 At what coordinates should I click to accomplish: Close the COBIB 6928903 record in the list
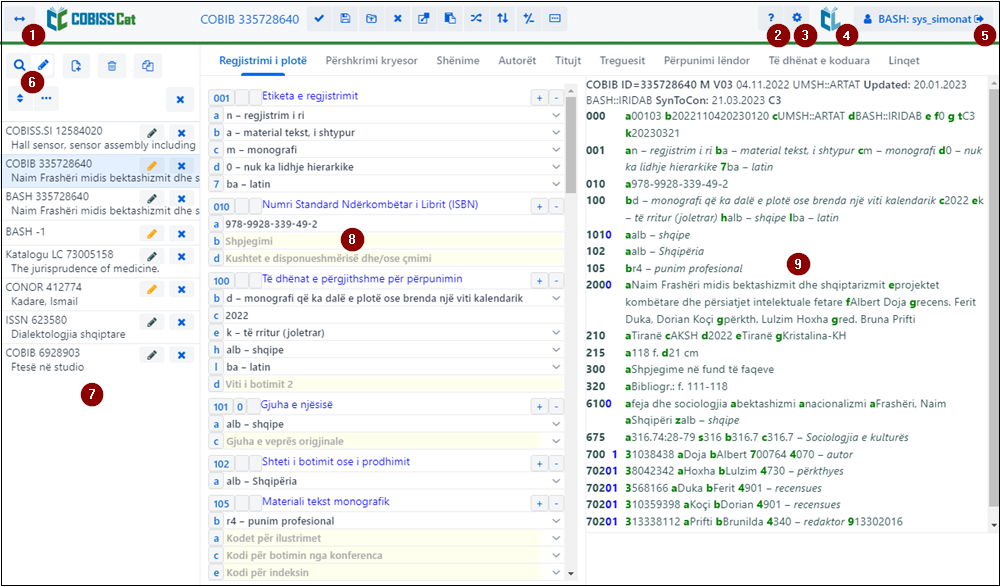point(181,355)
